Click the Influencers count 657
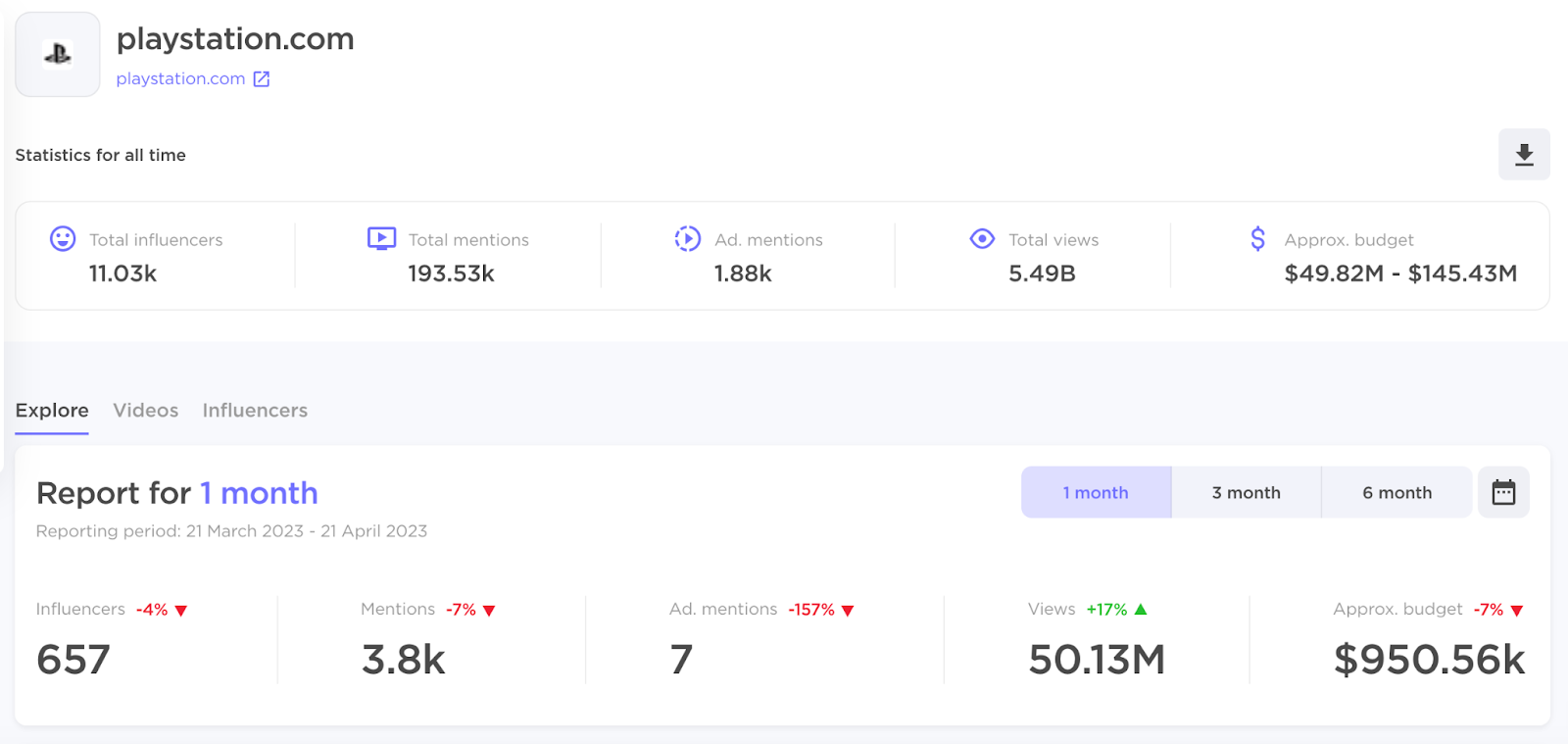This screenshot has width=1568, height=744. (x=73, y=660)
